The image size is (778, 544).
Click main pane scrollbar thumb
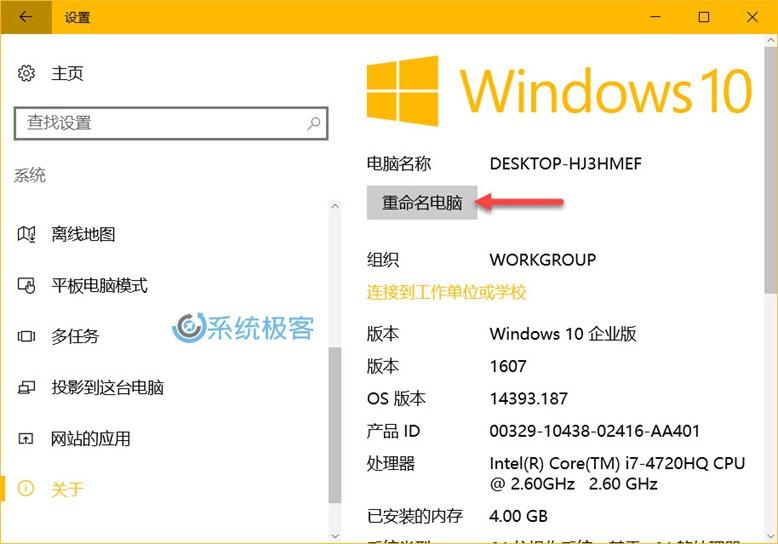coord(771,170)
